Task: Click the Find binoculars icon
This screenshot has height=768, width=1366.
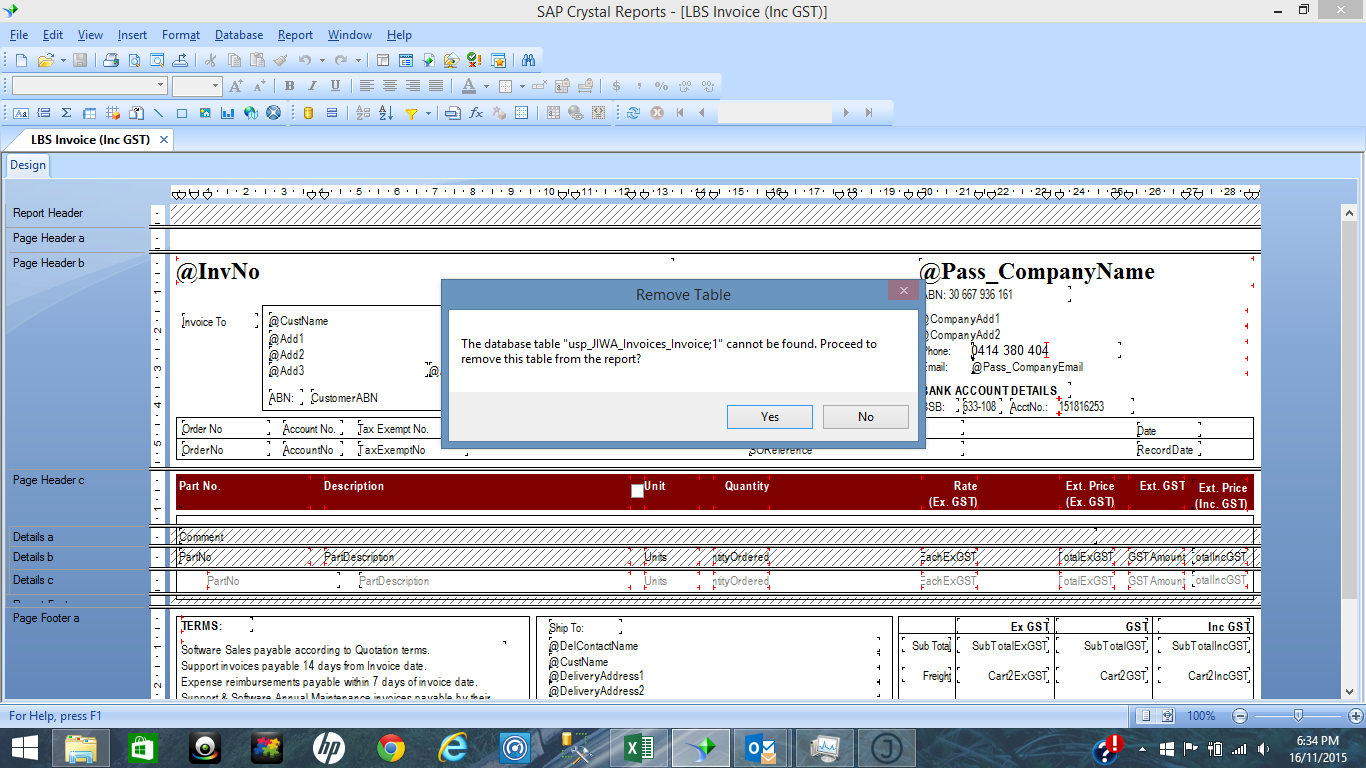Action: coord(528,60)
